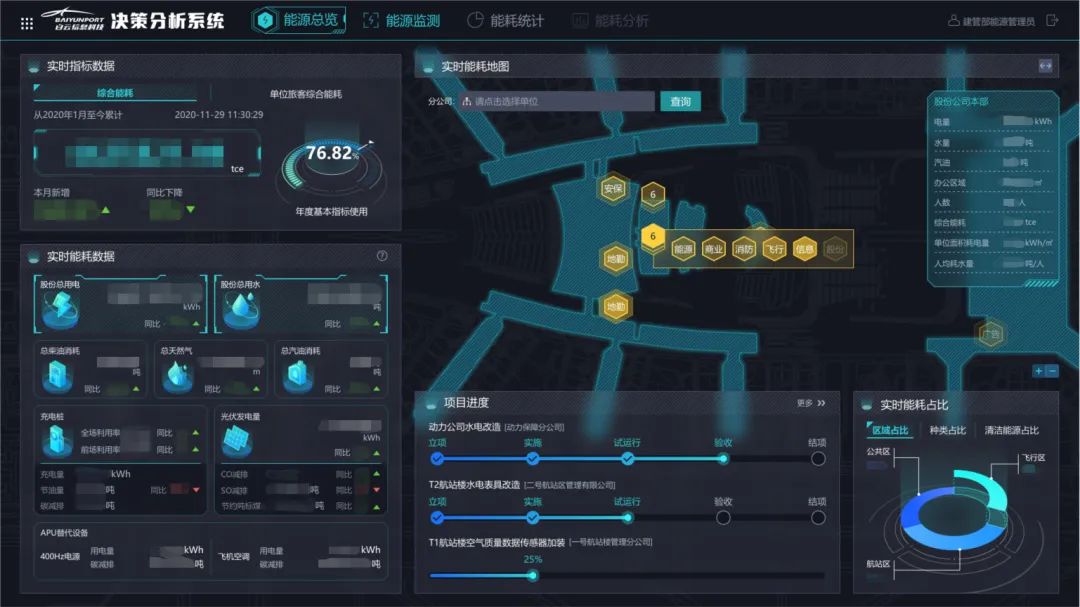This screenshot has height=607, width=1080.
Task: Click the chart icon beside 能耗分析
Action: coord(580,21)
